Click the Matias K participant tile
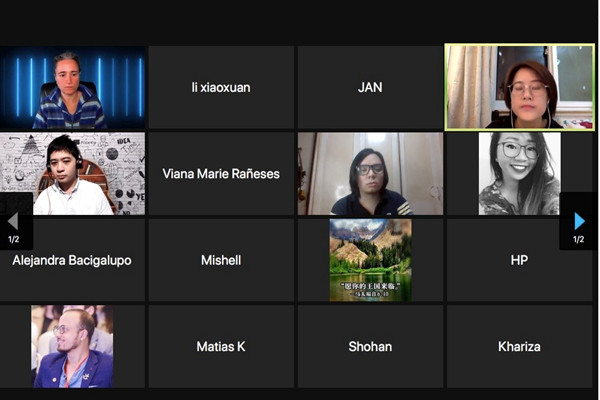600x400 pixels. click(x=221, y=346)
